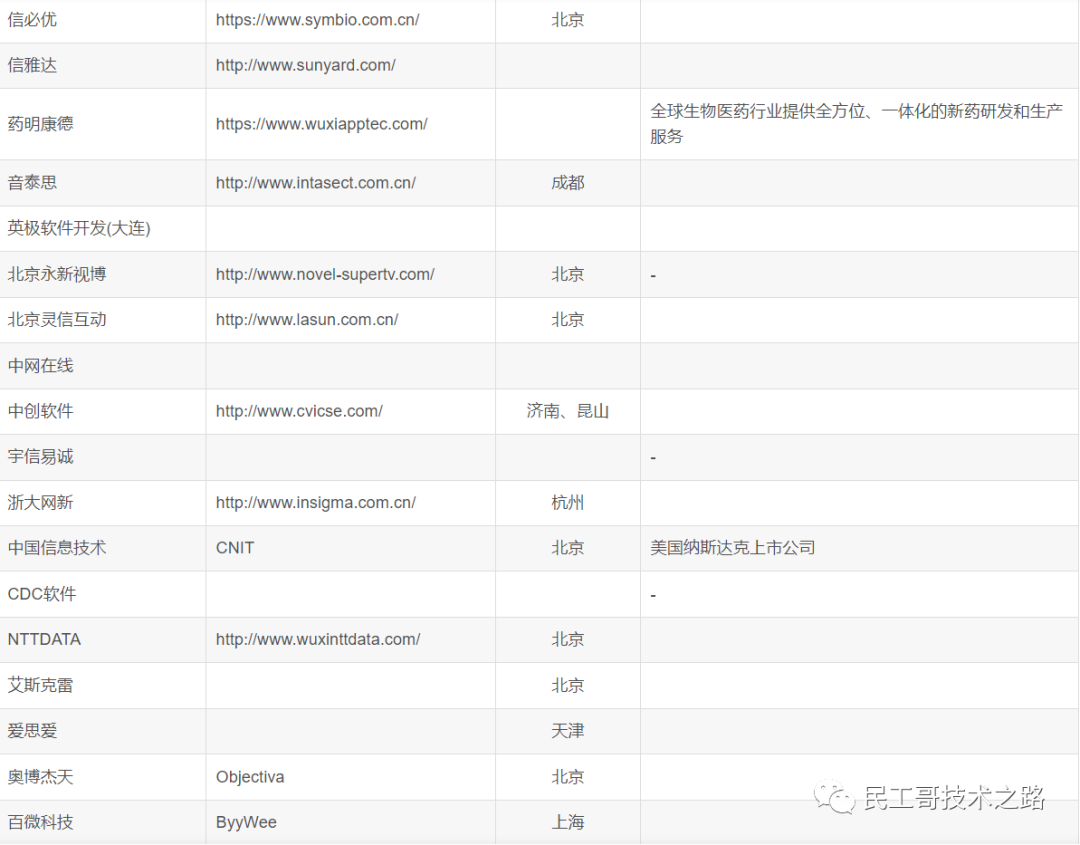Screen dimensions: 1080x845
Task: Click the 中国信息技术 company name
Action: click(56, 548)
